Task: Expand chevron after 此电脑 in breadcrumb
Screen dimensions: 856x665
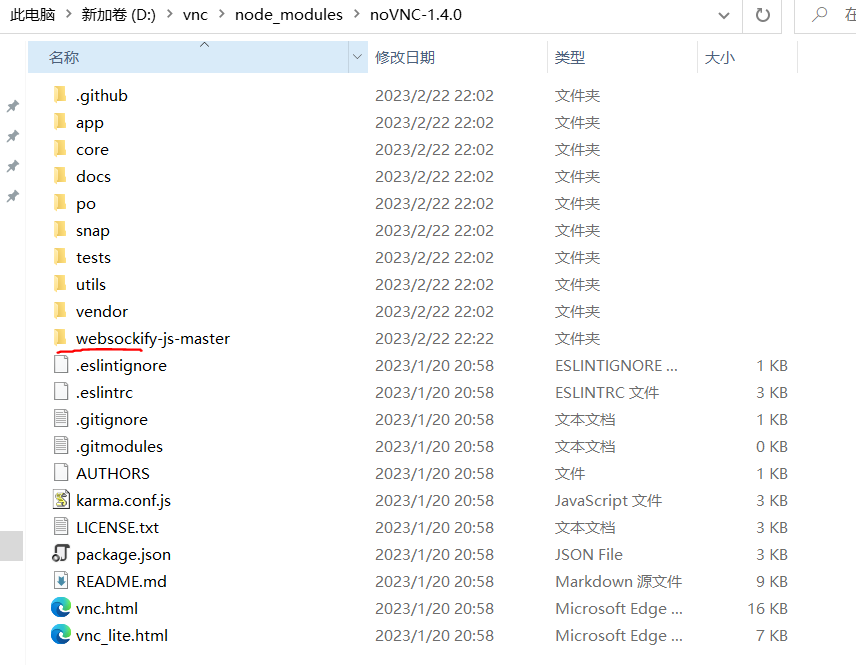Action: point(69,14)
